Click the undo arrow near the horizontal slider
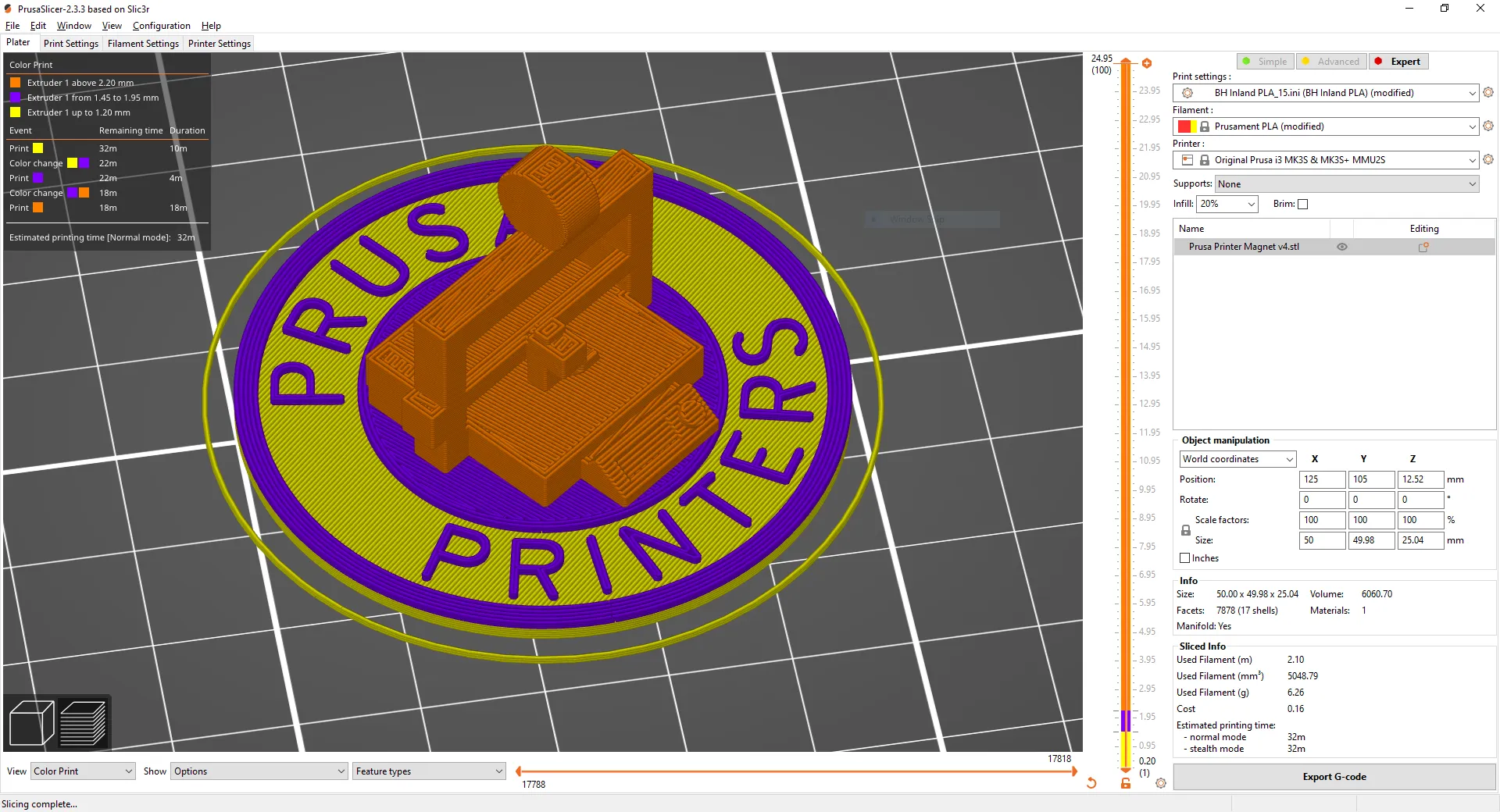Screen dimensions: 1500x812 [x=1091, y=784]
